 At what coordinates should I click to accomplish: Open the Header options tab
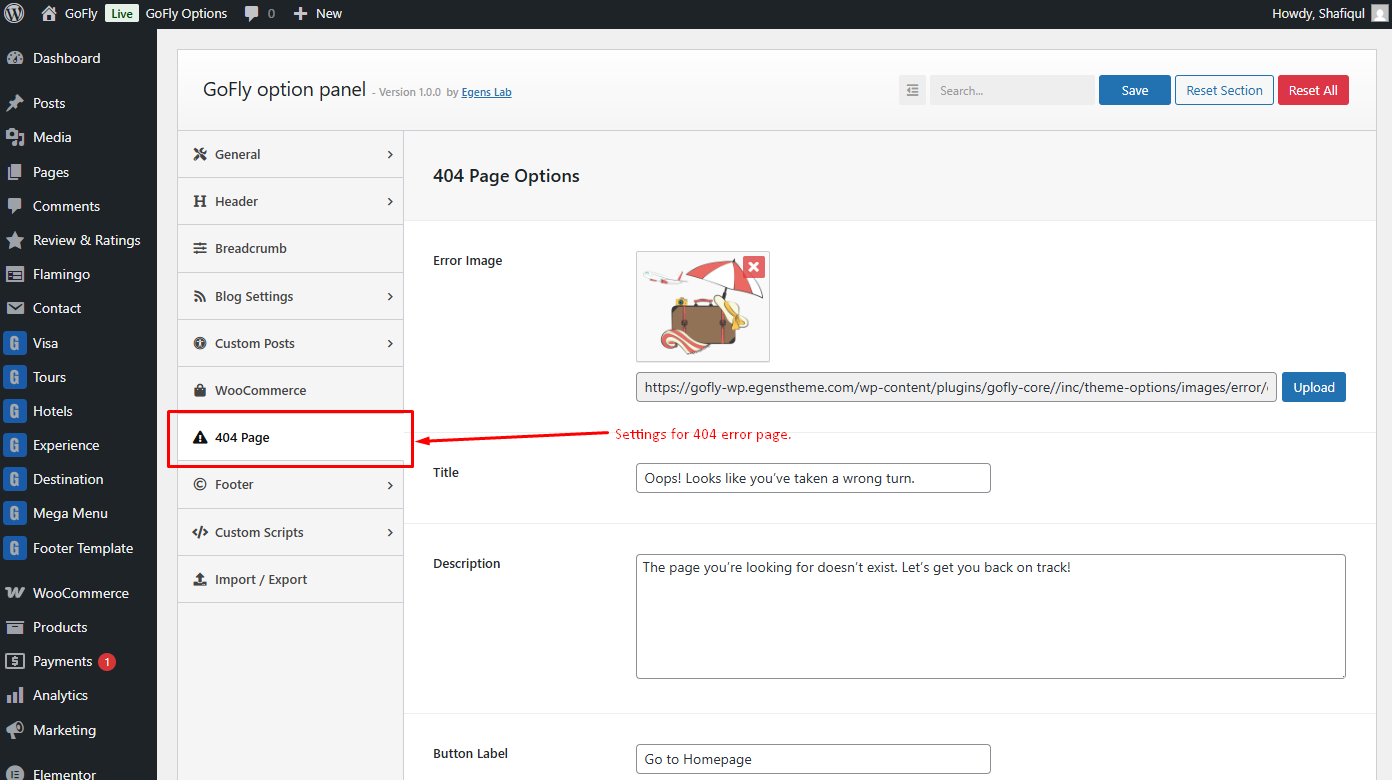point(291,201)
